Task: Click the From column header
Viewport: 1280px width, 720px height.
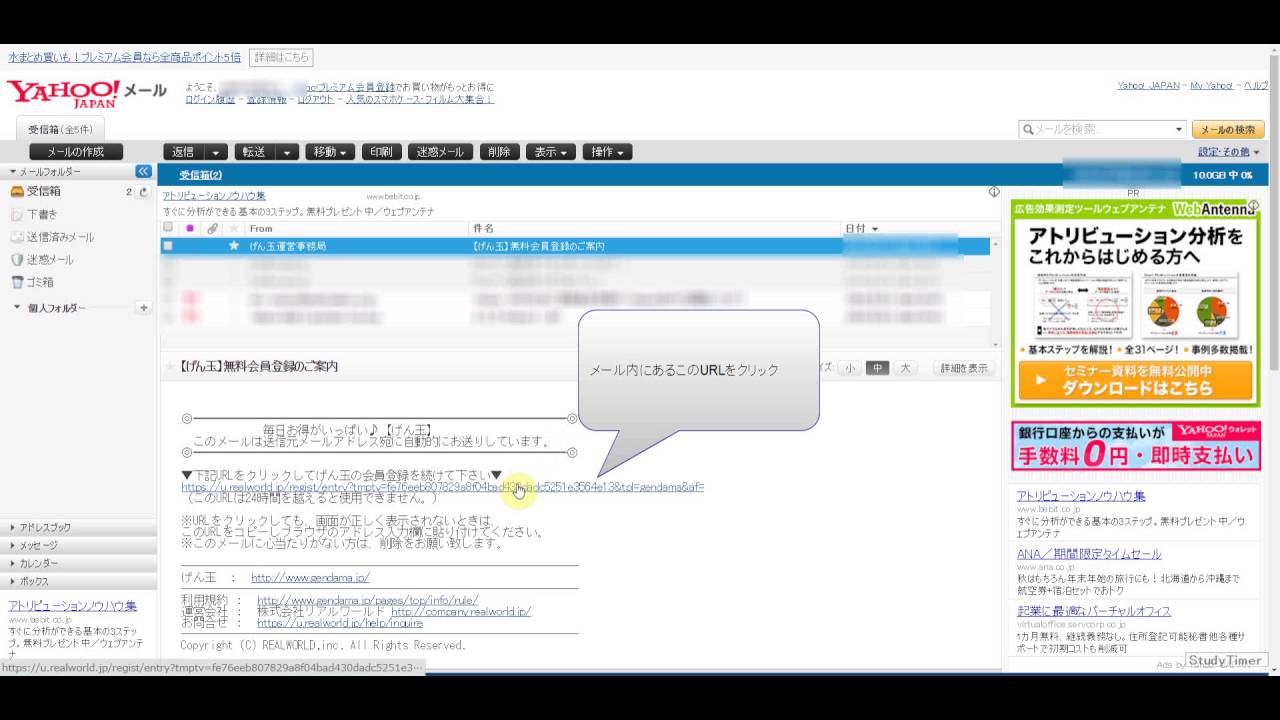Action: (261, 229)
